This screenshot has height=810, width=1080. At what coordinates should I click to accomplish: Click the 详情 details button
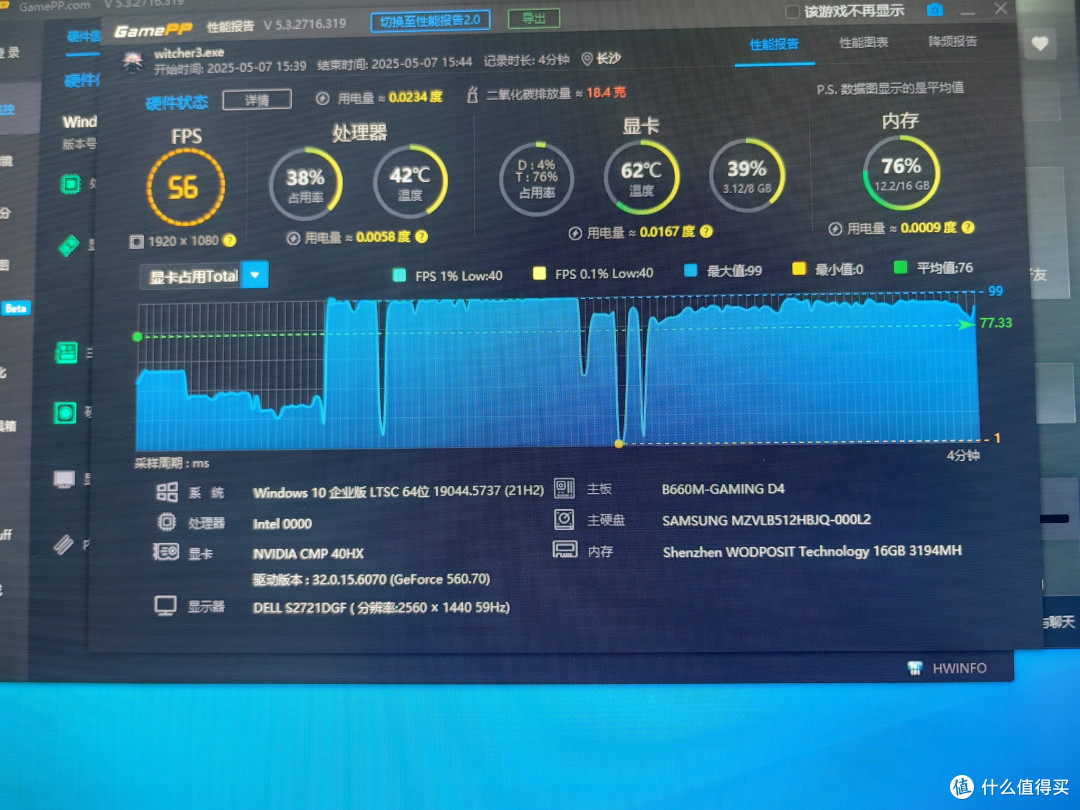point(257,100)
